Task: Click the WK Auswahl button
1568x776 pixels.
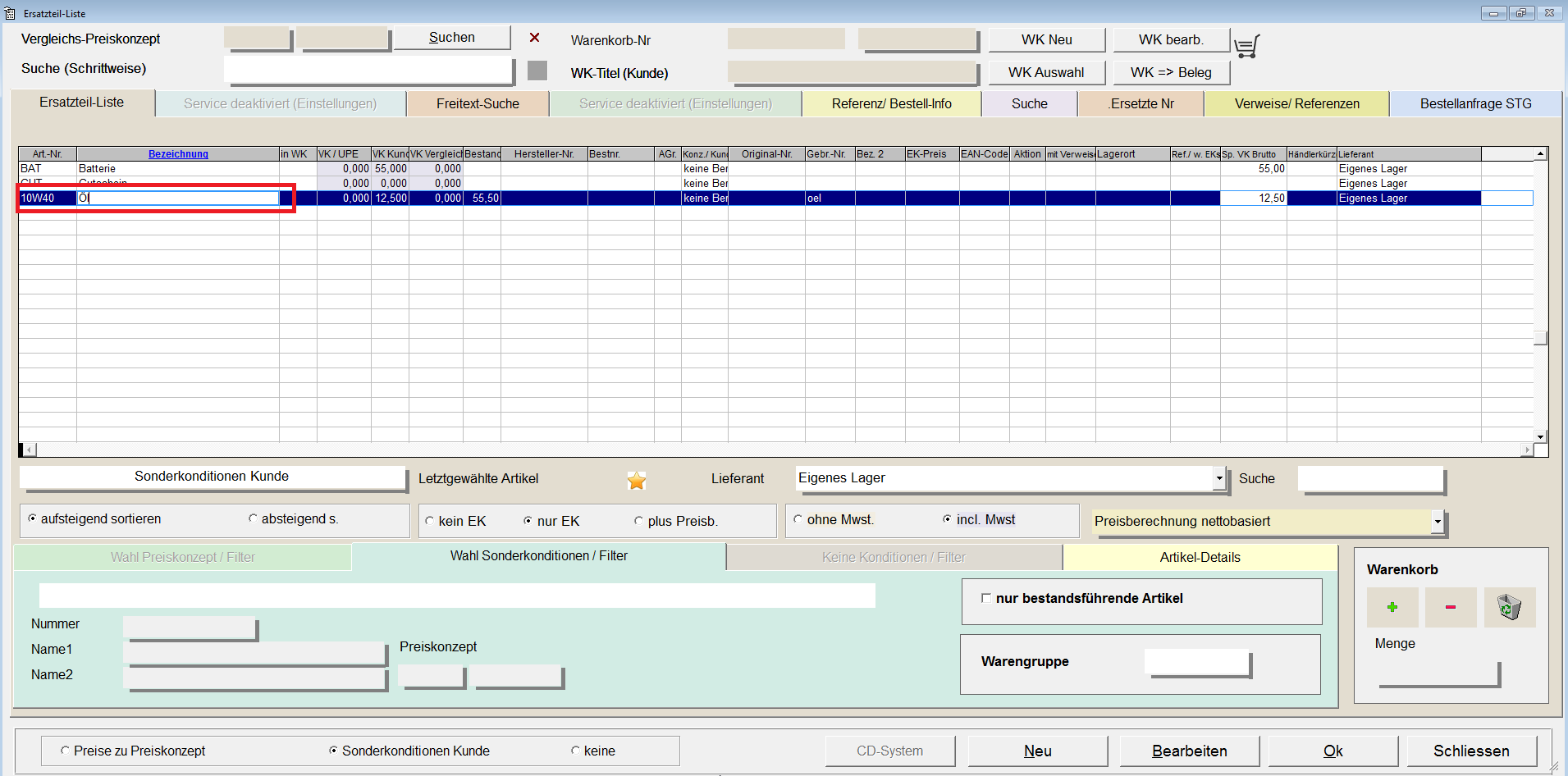Action: point(1047,72)
